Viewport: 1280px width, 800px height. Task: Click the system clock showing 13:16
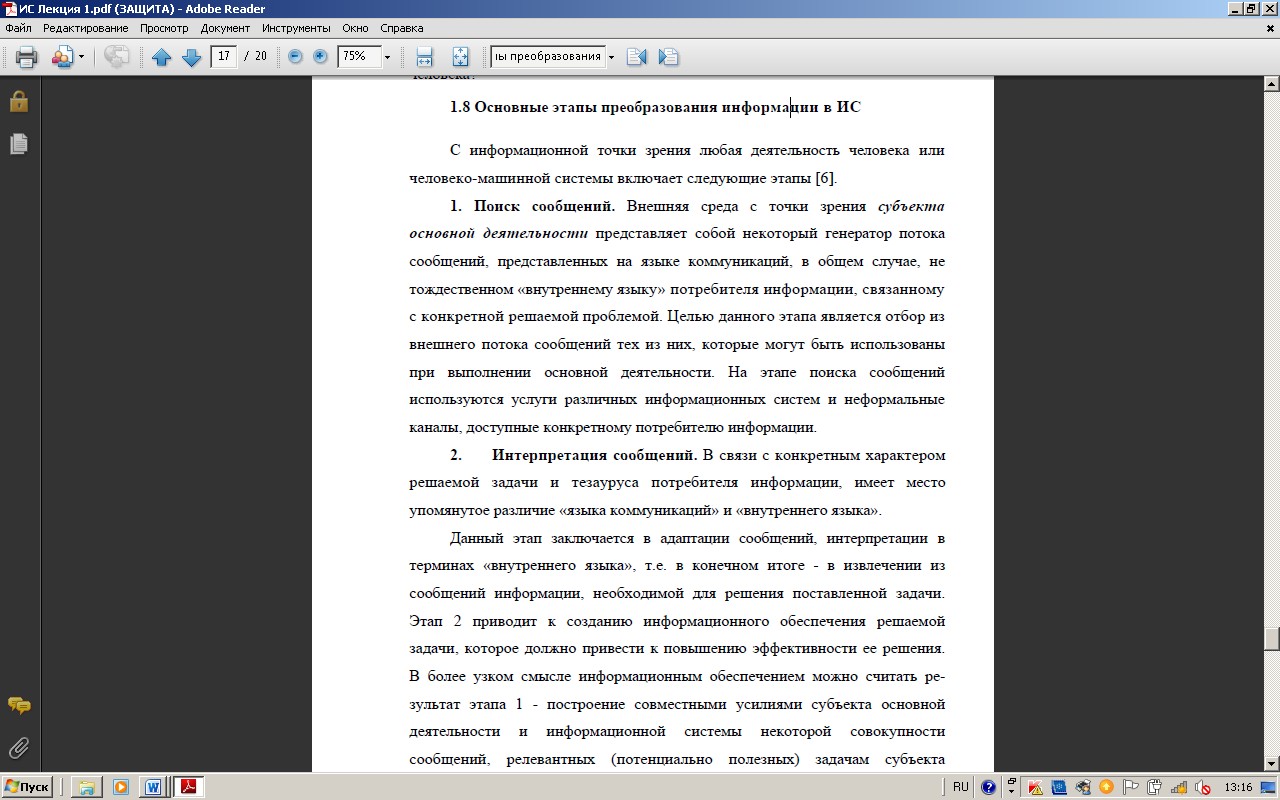pyautogui.click(x=1240, y=787)
